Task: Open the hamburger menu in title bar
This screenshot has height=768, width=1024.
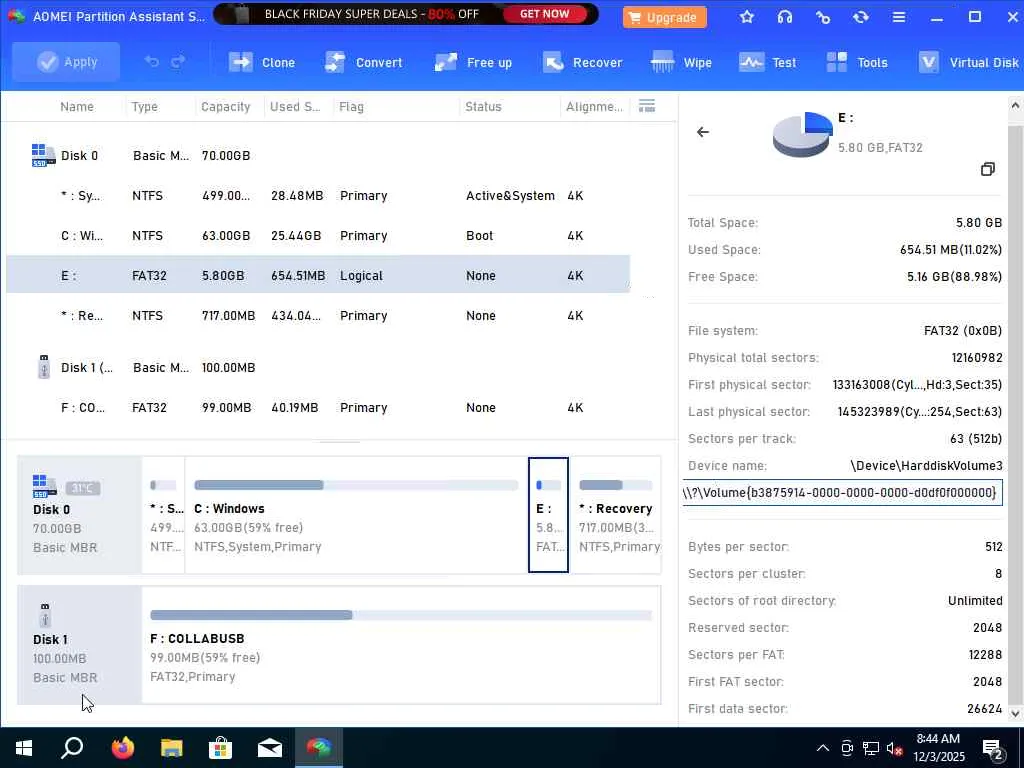Action: pos(899,17)
